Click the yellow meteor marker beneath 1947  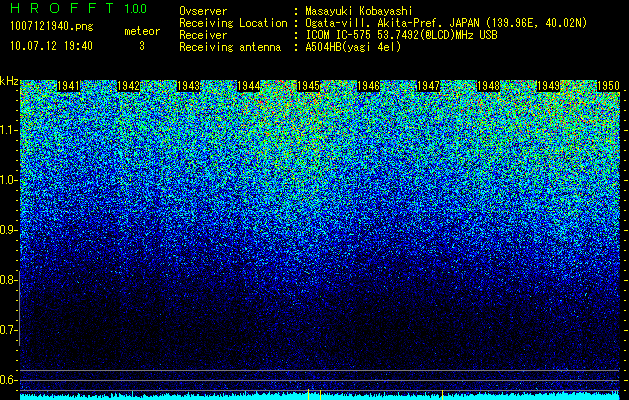(442, 394)
